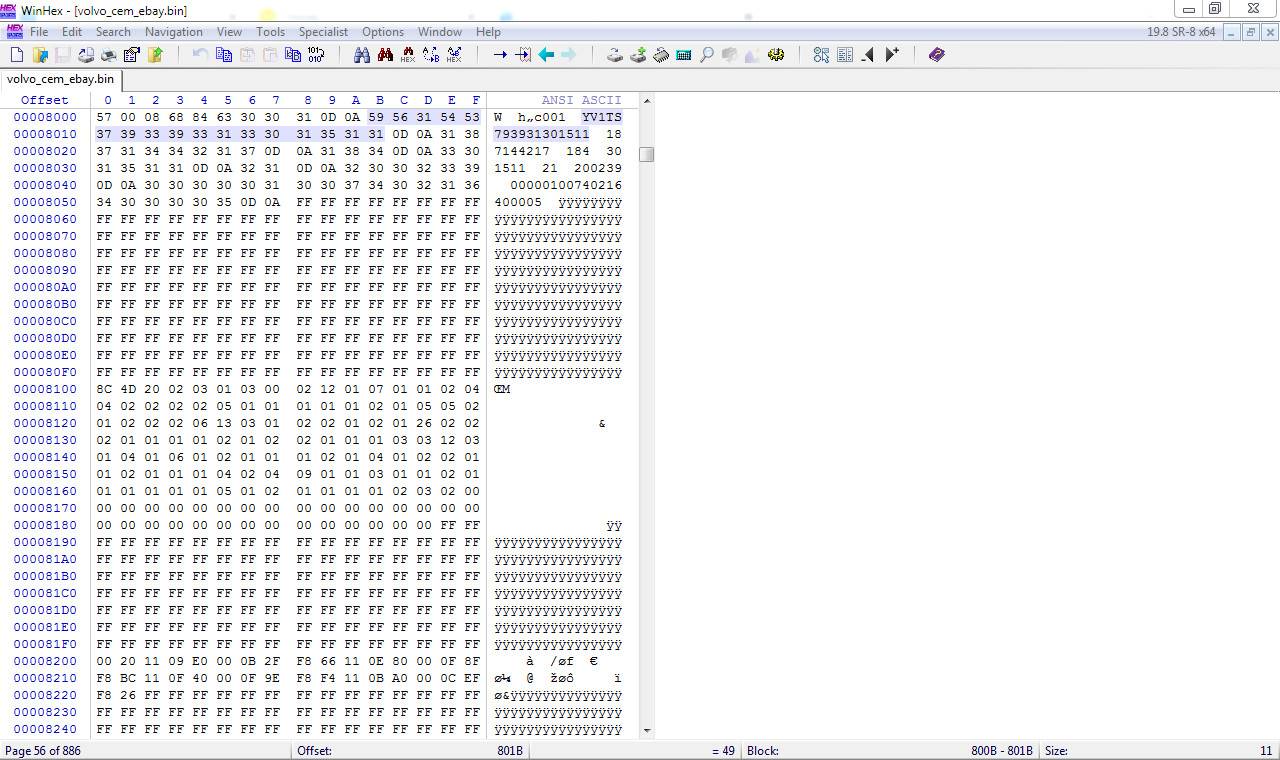Image resolution: width=1280 pixels, height=760 pixels.
Task: Click the Page 56 of 886 status field
Action: [x=43, y=750]
